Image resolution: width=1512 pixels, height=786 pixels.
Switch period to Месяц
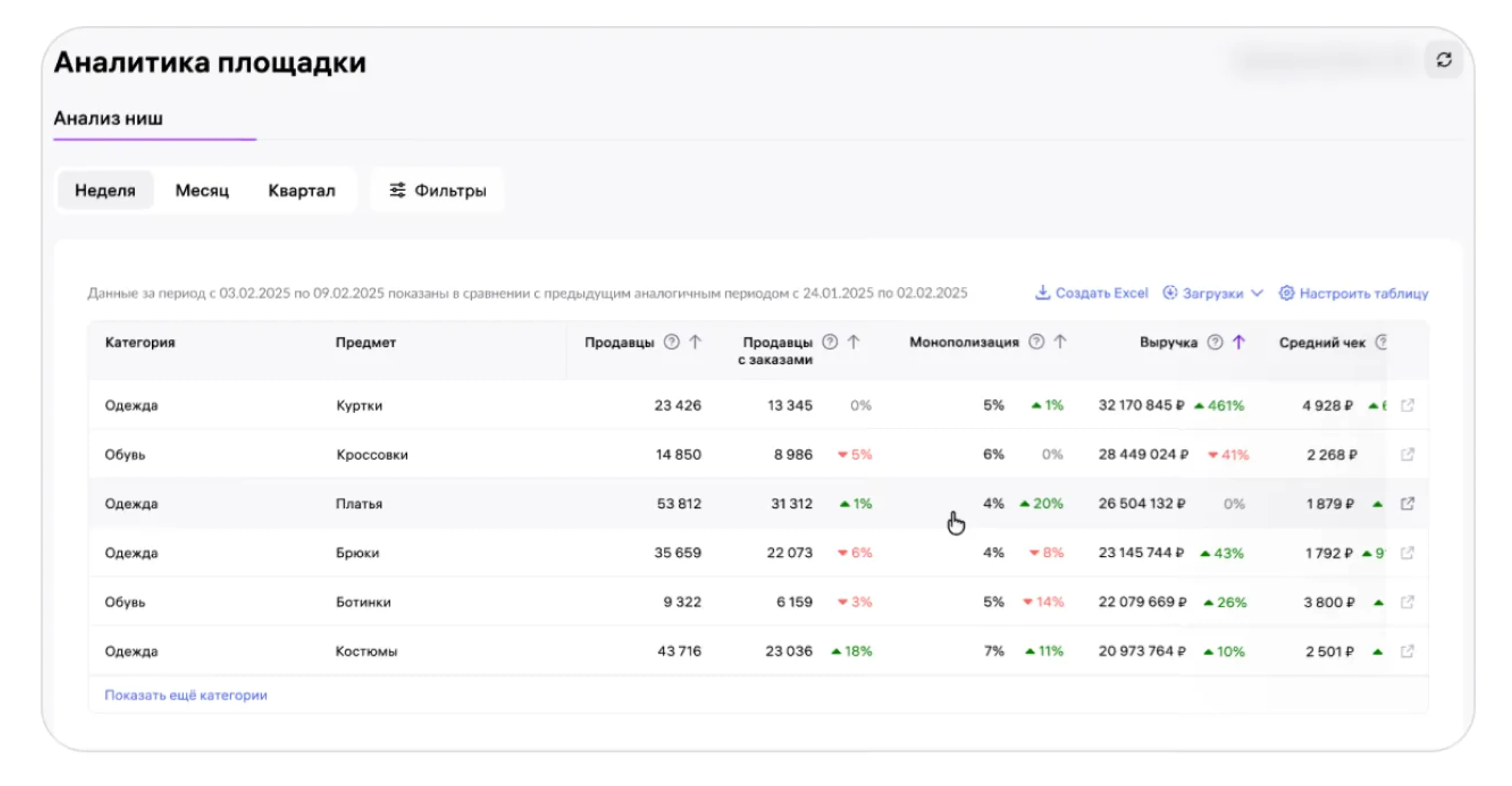202,191
